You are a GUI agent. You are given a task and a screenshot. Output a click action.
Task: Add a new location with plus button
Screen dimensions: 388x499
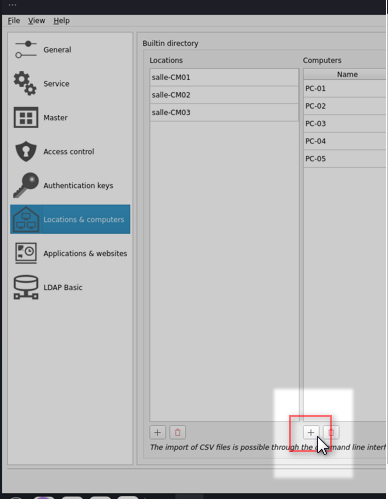click(x=158, y=432)
